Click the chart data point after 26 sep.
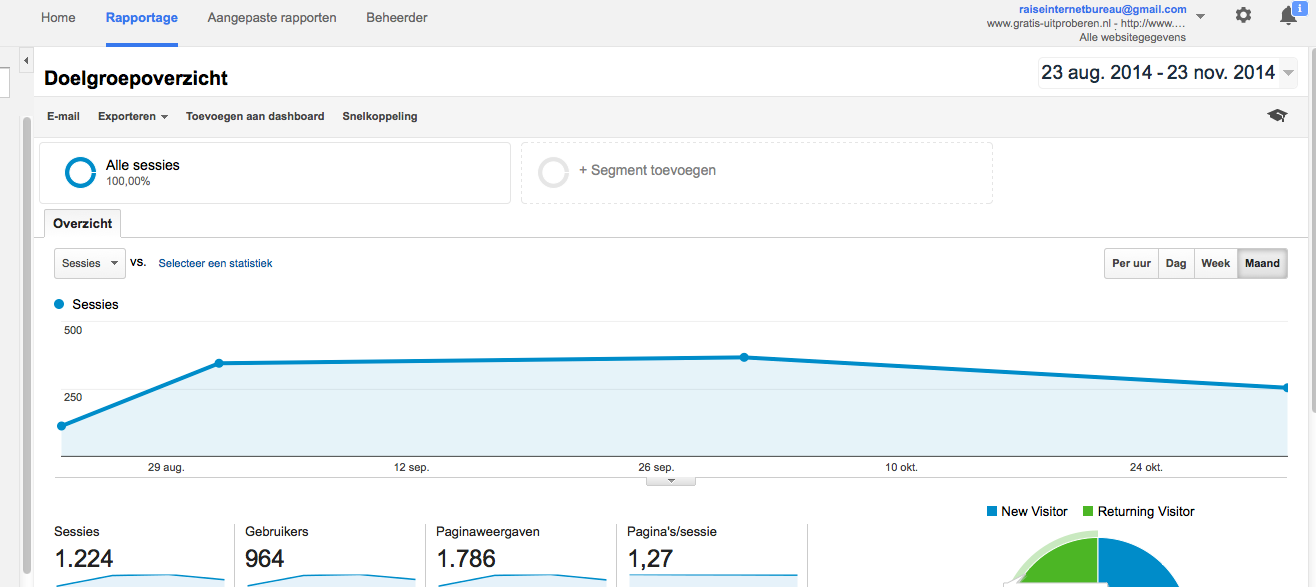 (744, 357)
